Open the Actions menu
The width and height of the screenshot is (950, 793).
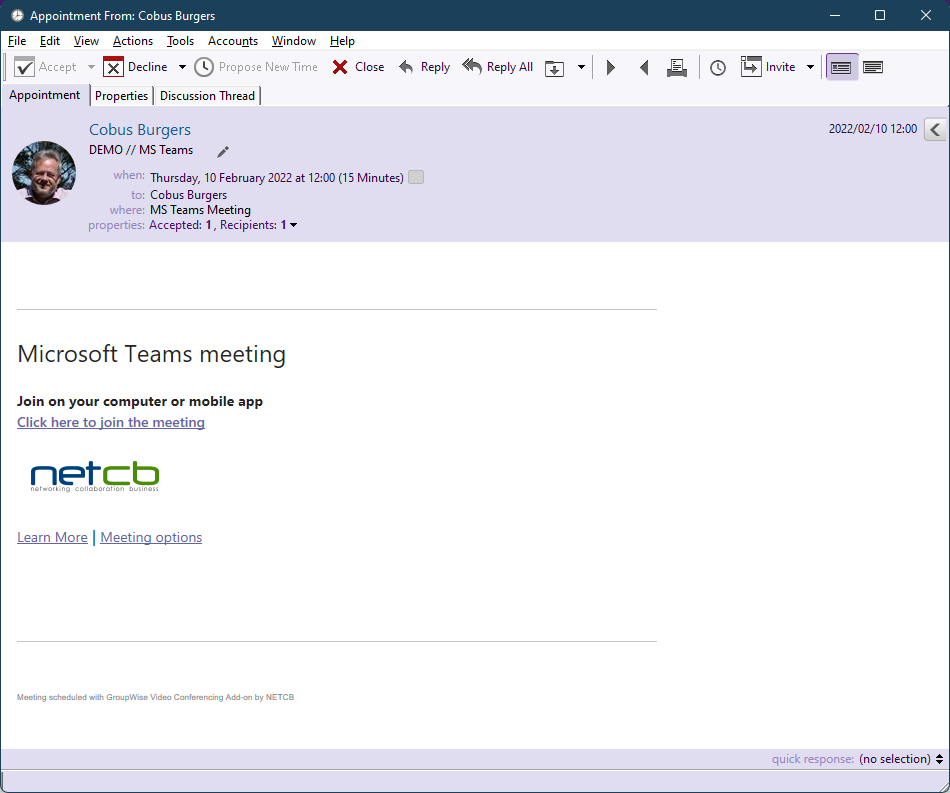click(x=133, y=41)
